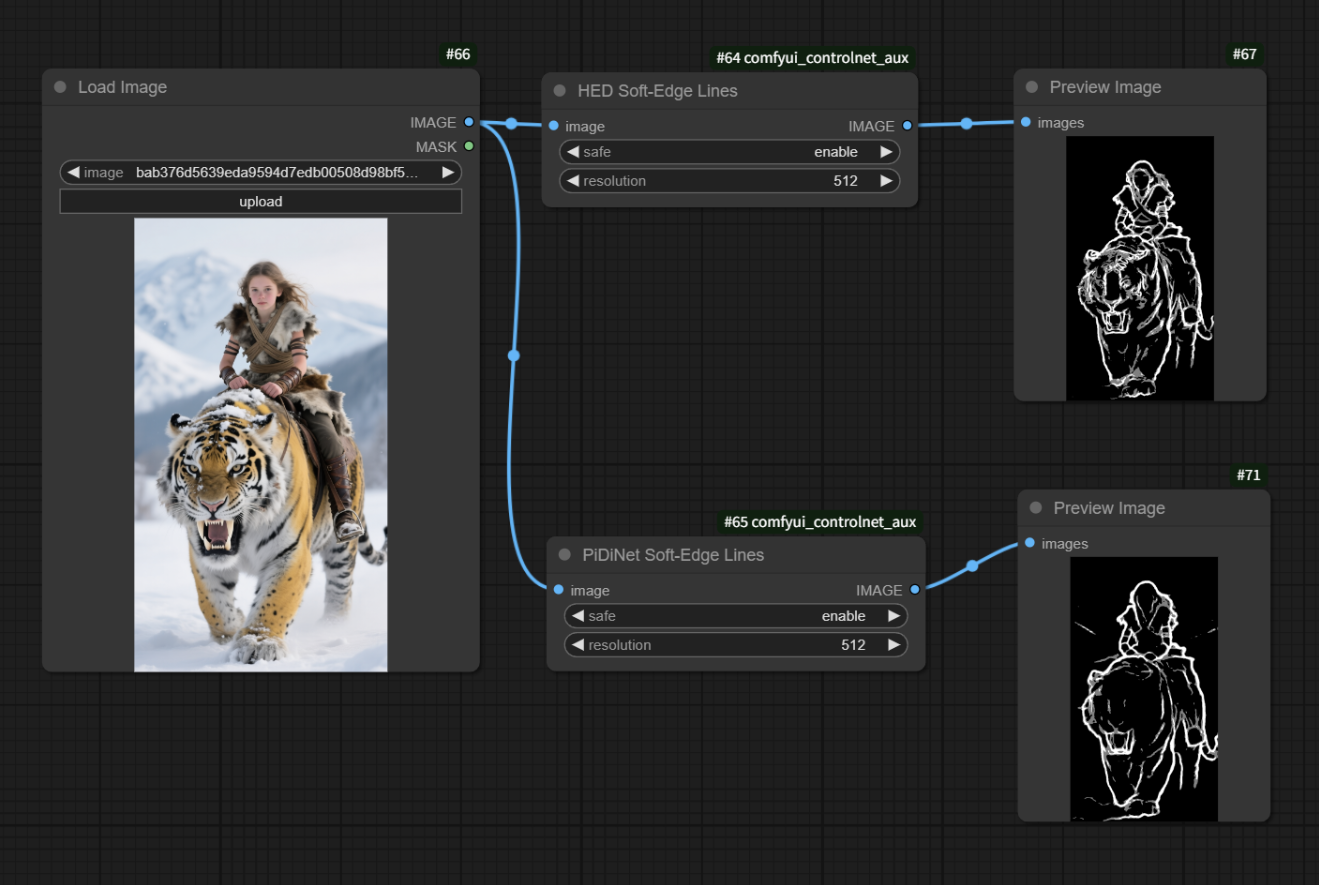Click the PiDiNet node IMAGE output port
Screen dimensions: 1319x885
pos(915,591)
